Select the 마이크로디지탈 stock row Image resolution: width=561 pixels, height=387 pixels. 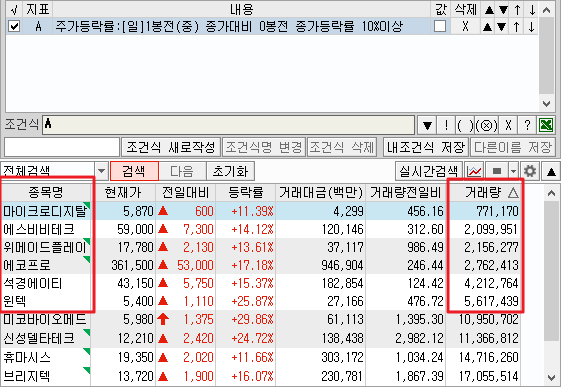[x=260, y=211]
